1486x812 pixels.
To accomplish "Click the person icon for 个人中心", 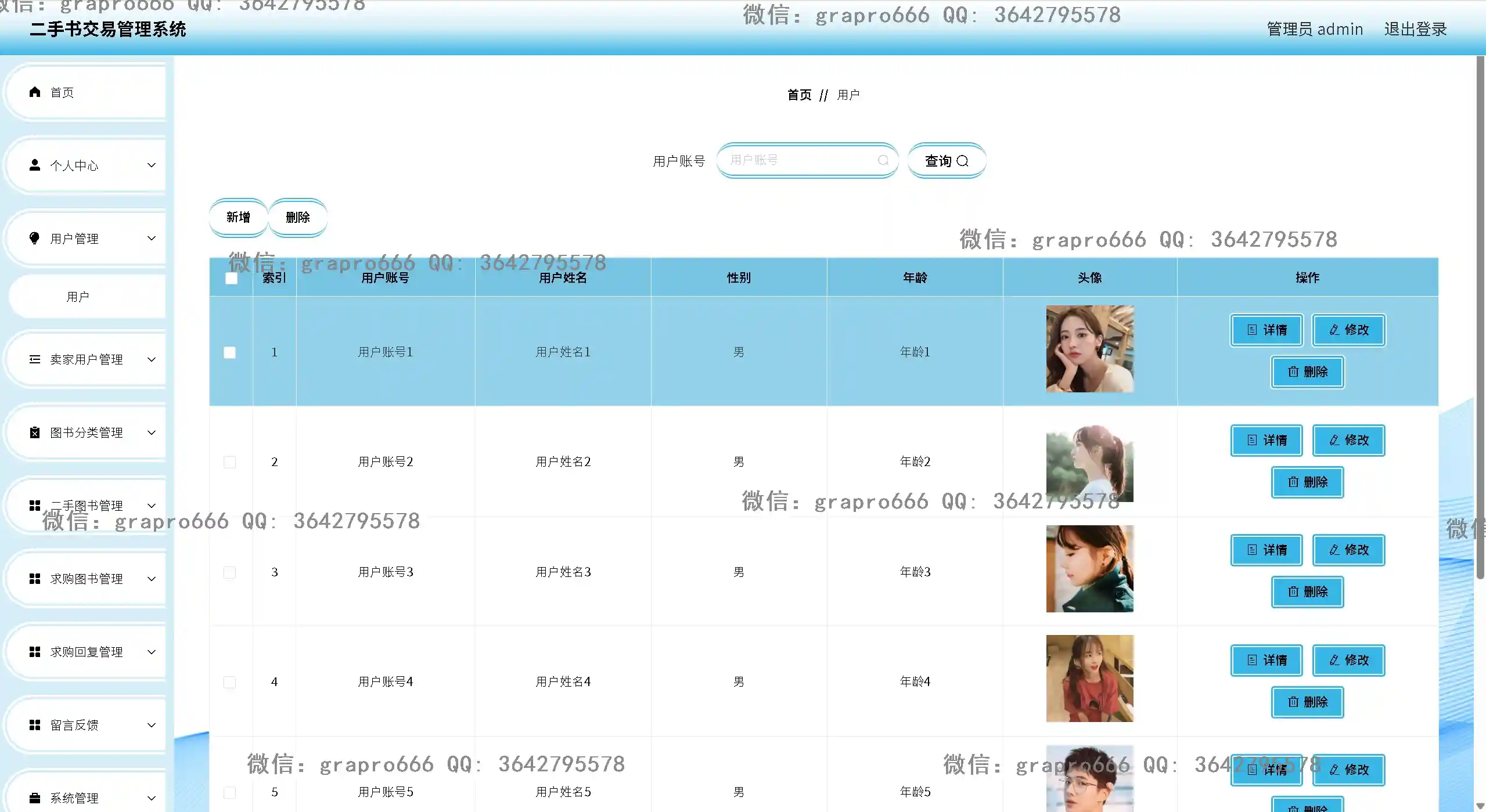I will click(35, 165).
